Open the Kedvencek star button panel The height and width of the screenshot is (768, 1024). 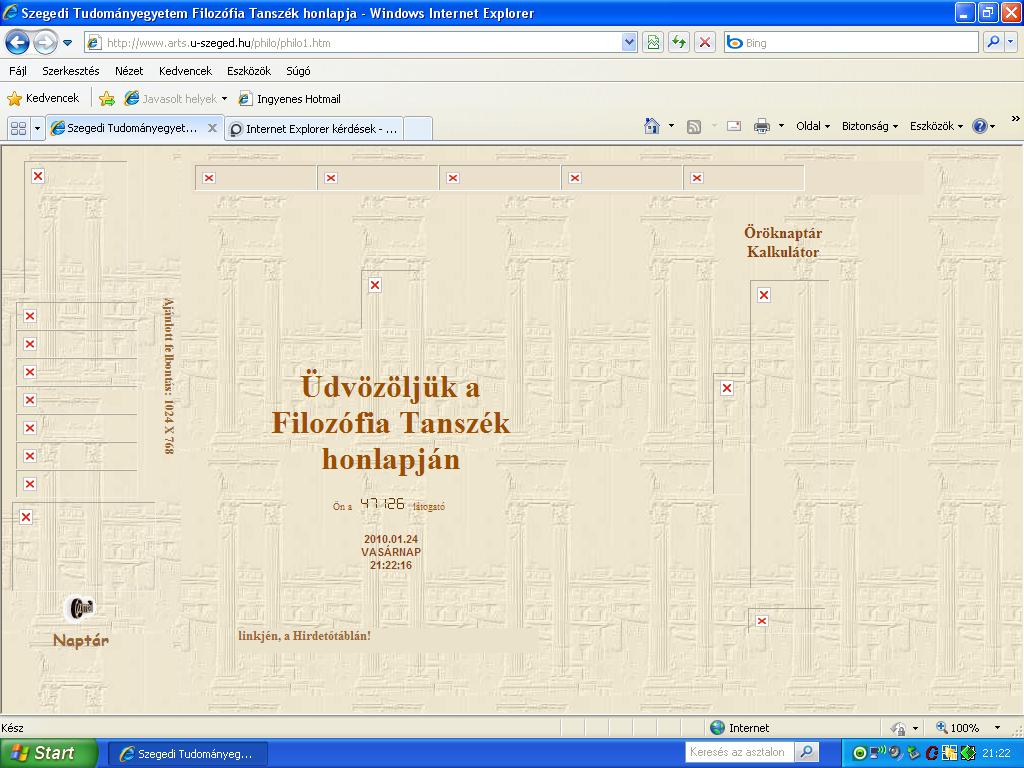coord(43,99)
